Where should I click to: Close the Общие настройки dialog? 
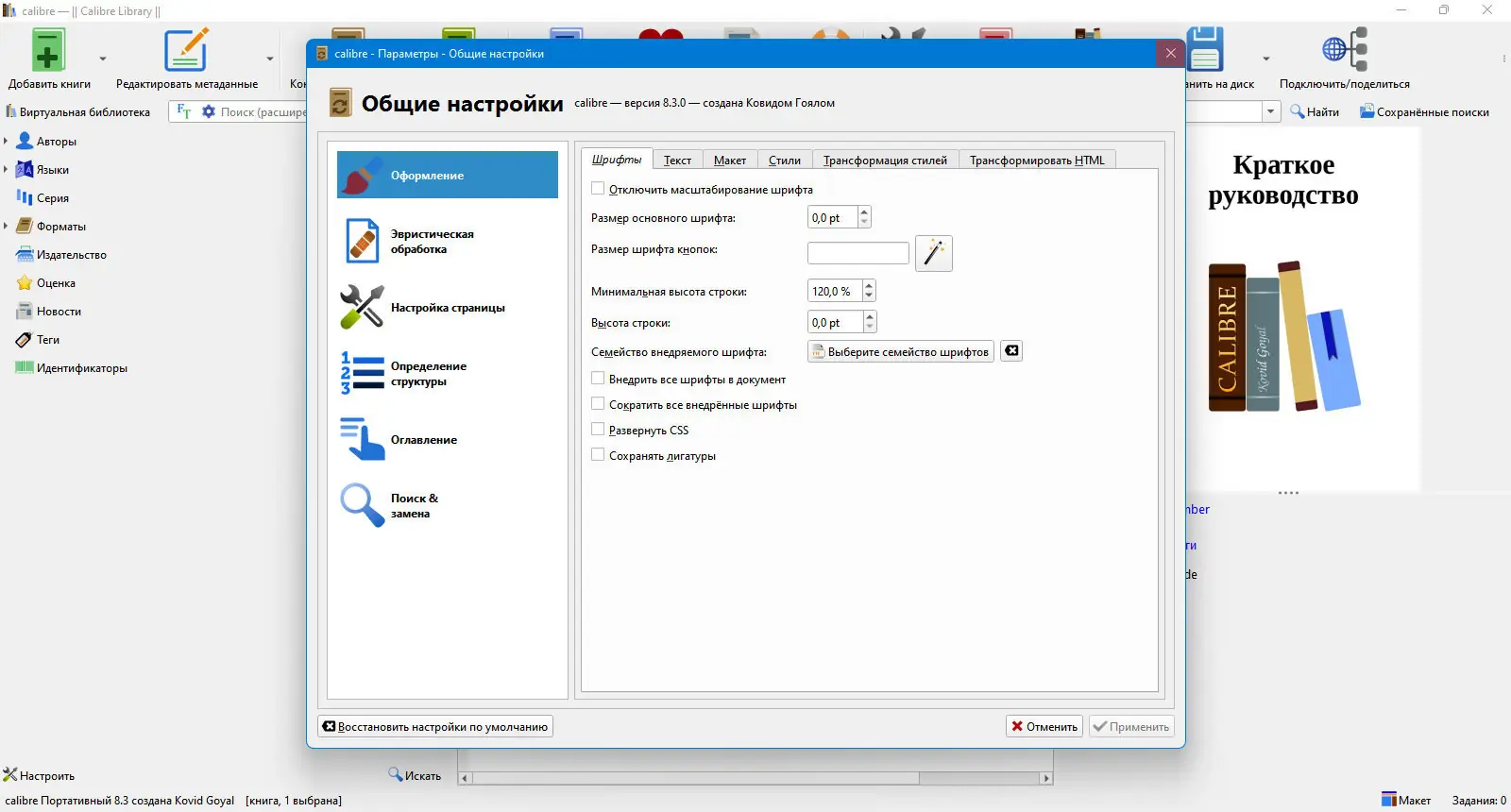(1171, 53)
